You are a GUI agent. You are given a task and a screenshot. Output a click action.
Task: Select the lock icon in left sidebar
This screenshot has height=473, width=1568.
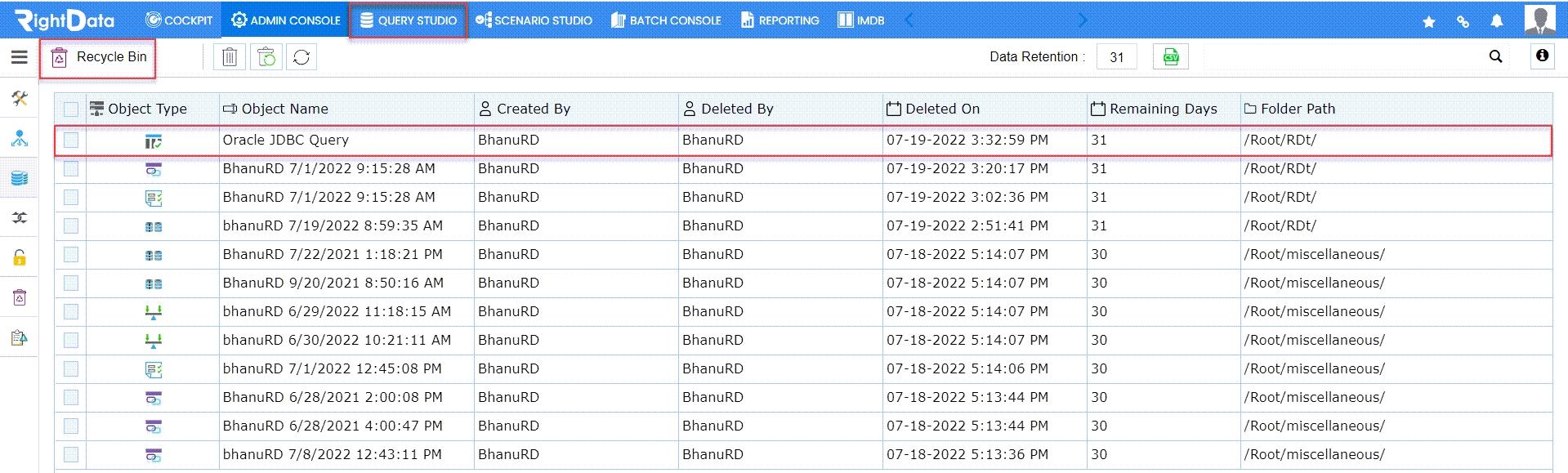point(20,258)
